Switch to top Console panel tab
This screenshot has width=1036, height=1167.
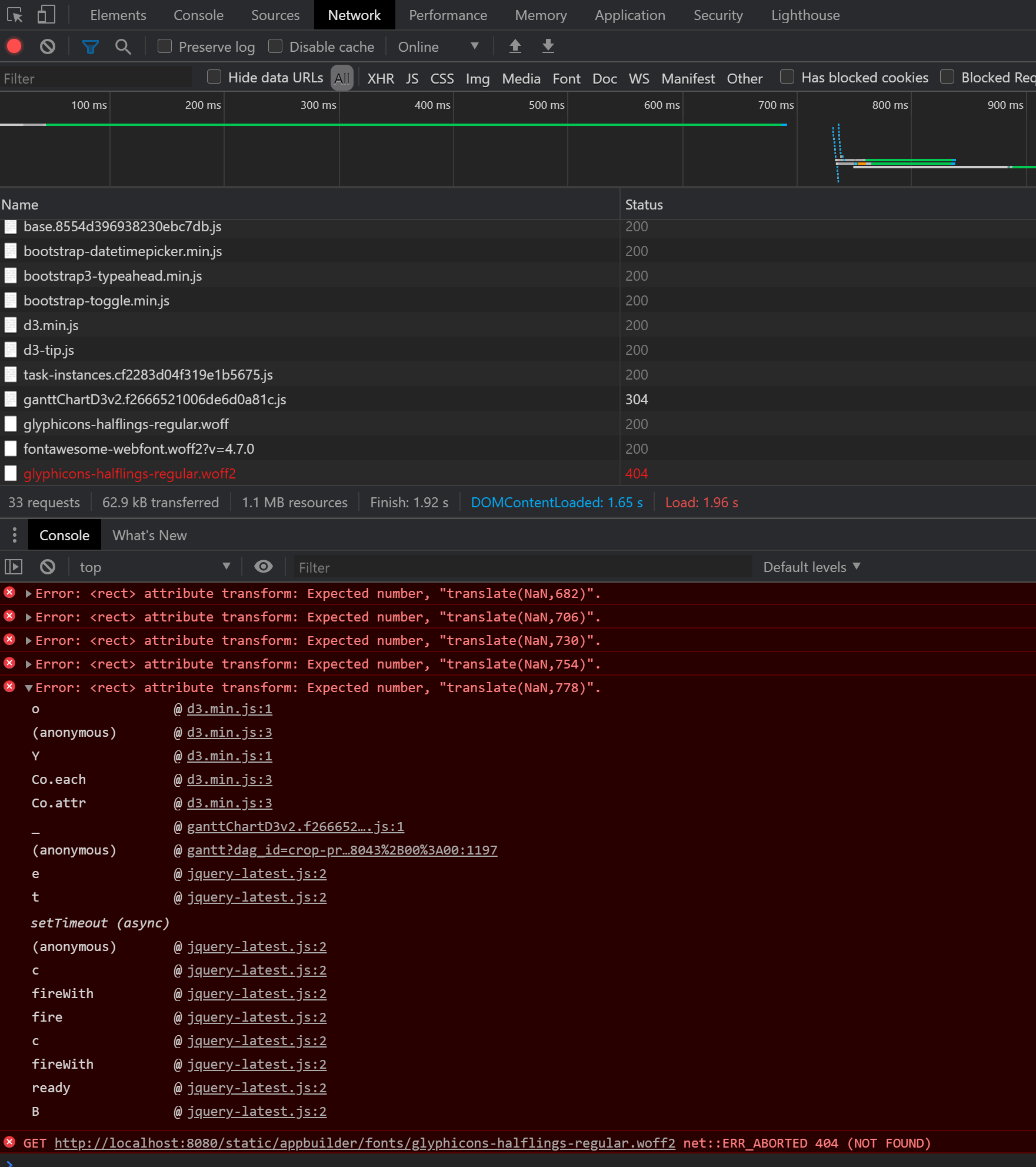tap(198, 15)
